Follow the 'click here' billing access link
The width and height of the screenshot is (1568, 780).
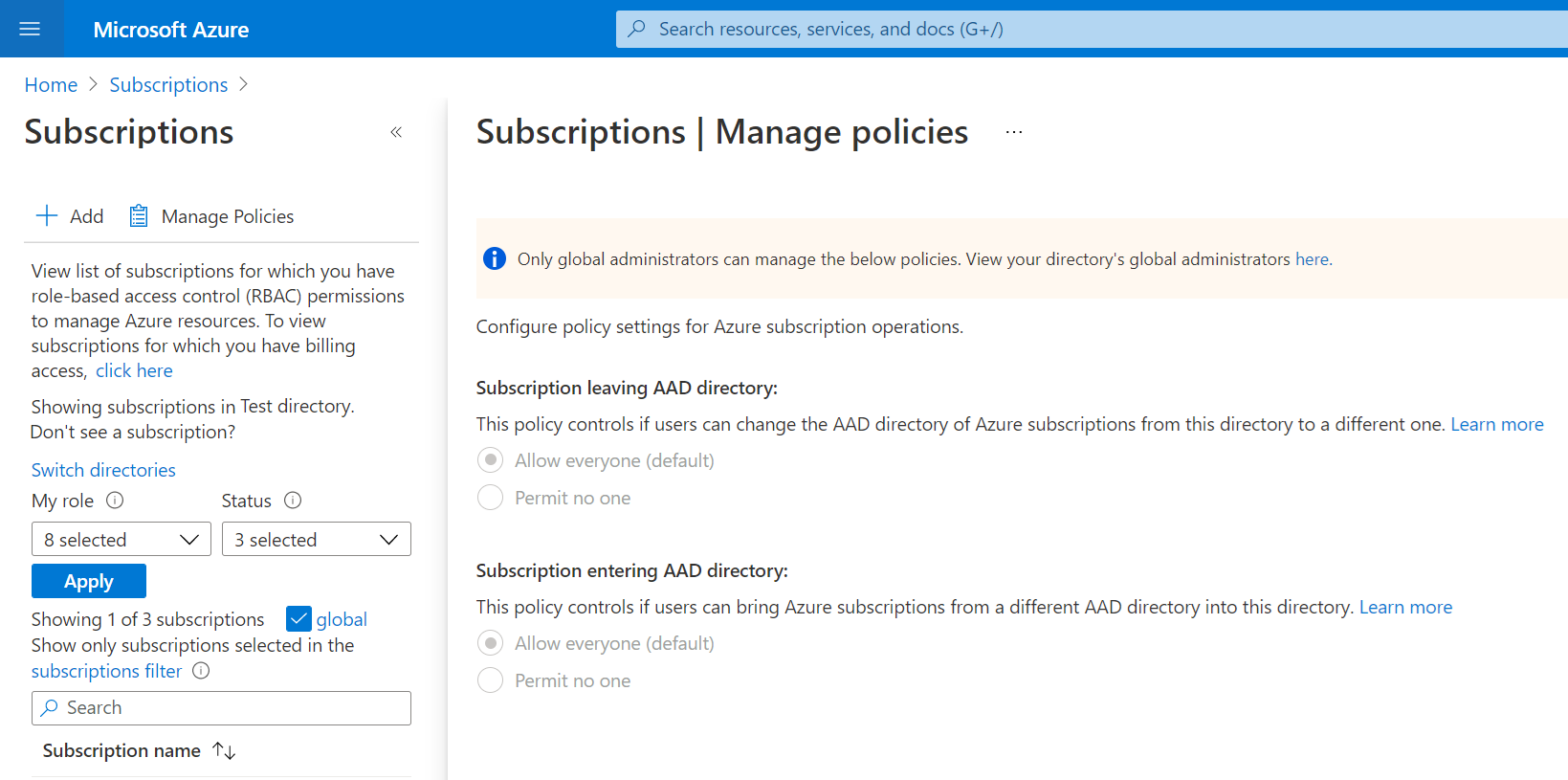tap(134, 370)
